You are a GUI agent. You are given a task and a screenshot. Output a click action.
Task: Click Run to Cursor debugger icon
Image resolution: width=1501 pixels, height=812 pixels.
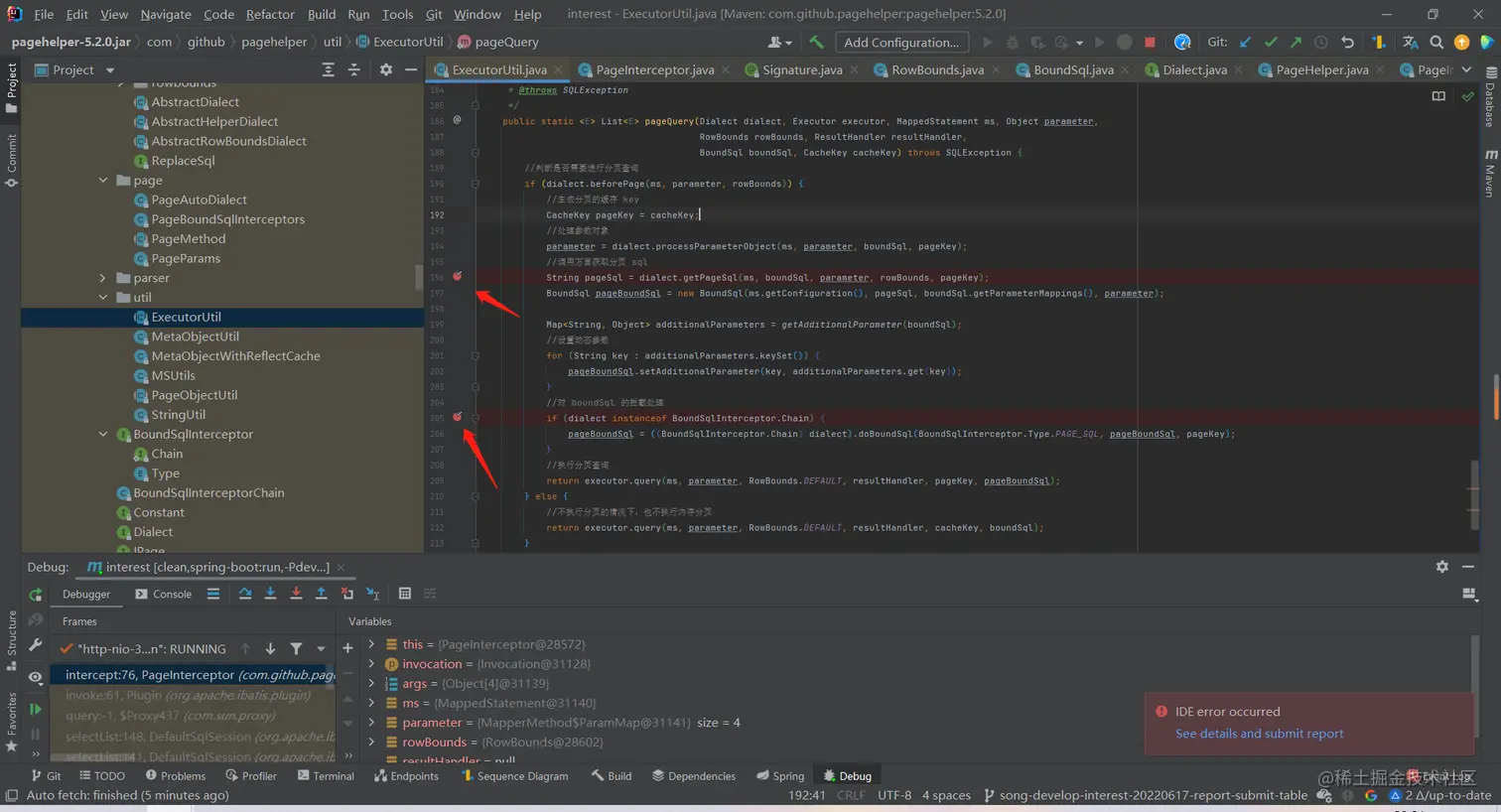(x=372, y=594)
